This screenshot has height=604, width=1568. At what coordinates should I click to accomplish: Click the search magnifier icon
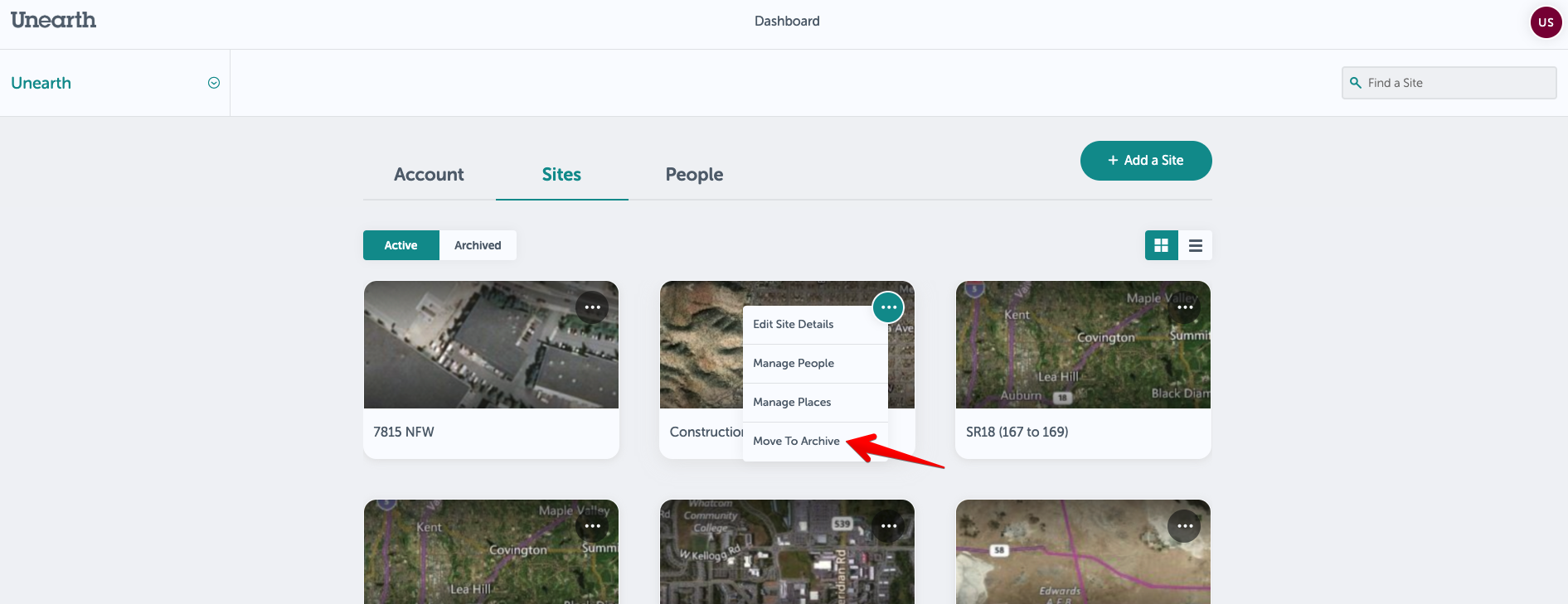pyautogui.click(x=1356, y=83)
